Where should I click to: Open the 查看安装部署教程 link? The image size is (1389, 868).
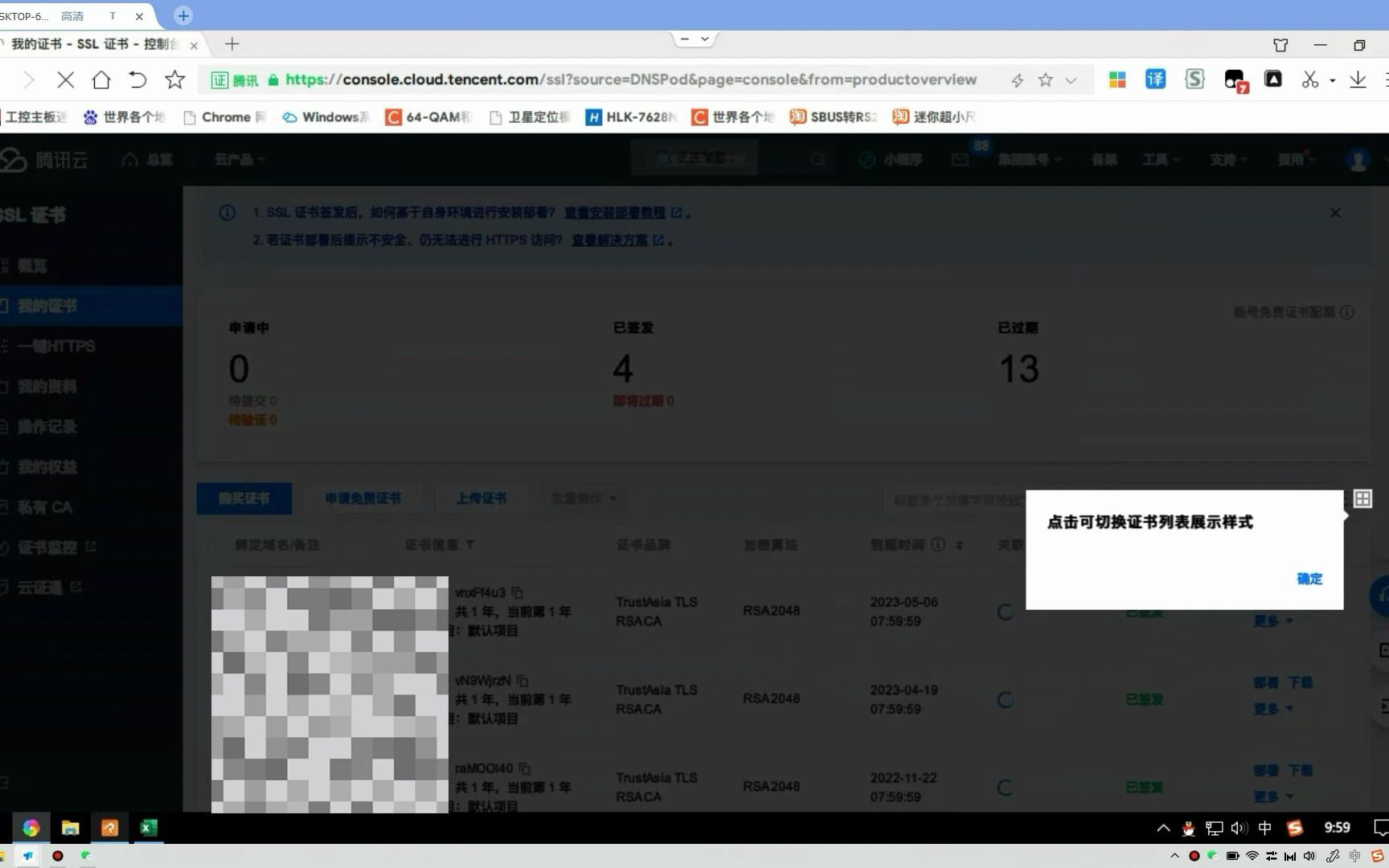[x=614, y=212]
